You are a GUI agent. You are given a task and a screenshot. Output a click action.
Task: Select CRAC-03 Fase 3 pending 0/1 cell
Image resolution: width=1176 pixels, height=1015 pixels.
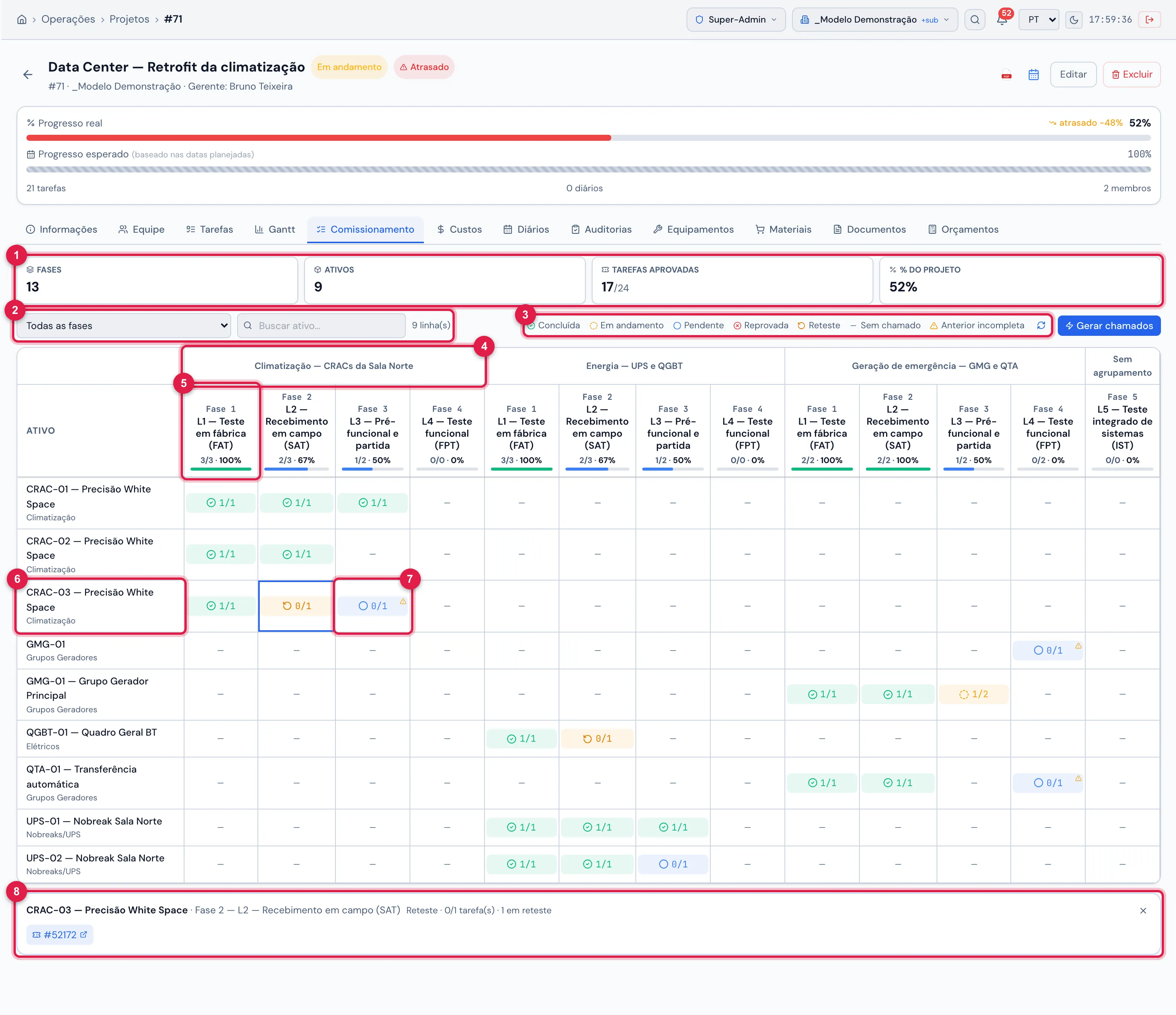click(x=373, y=606)
